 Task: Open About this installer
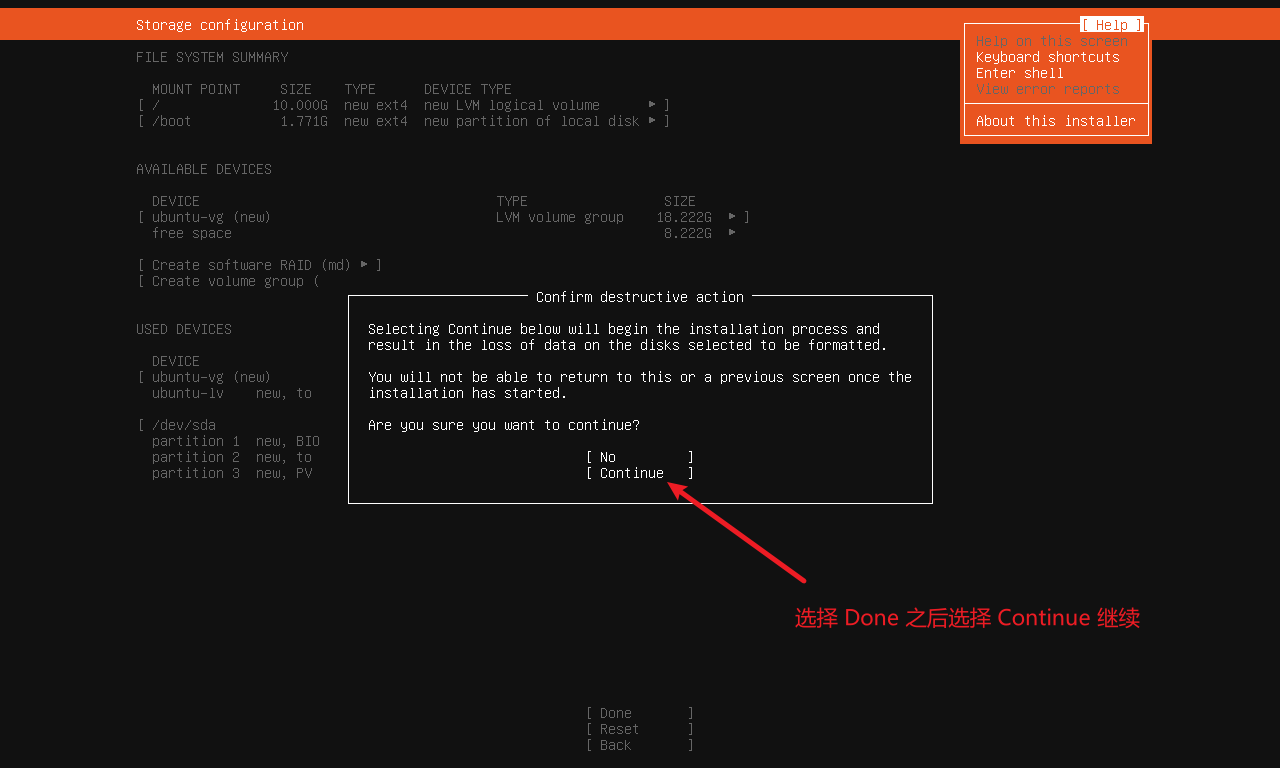[x=1055, y=121]
